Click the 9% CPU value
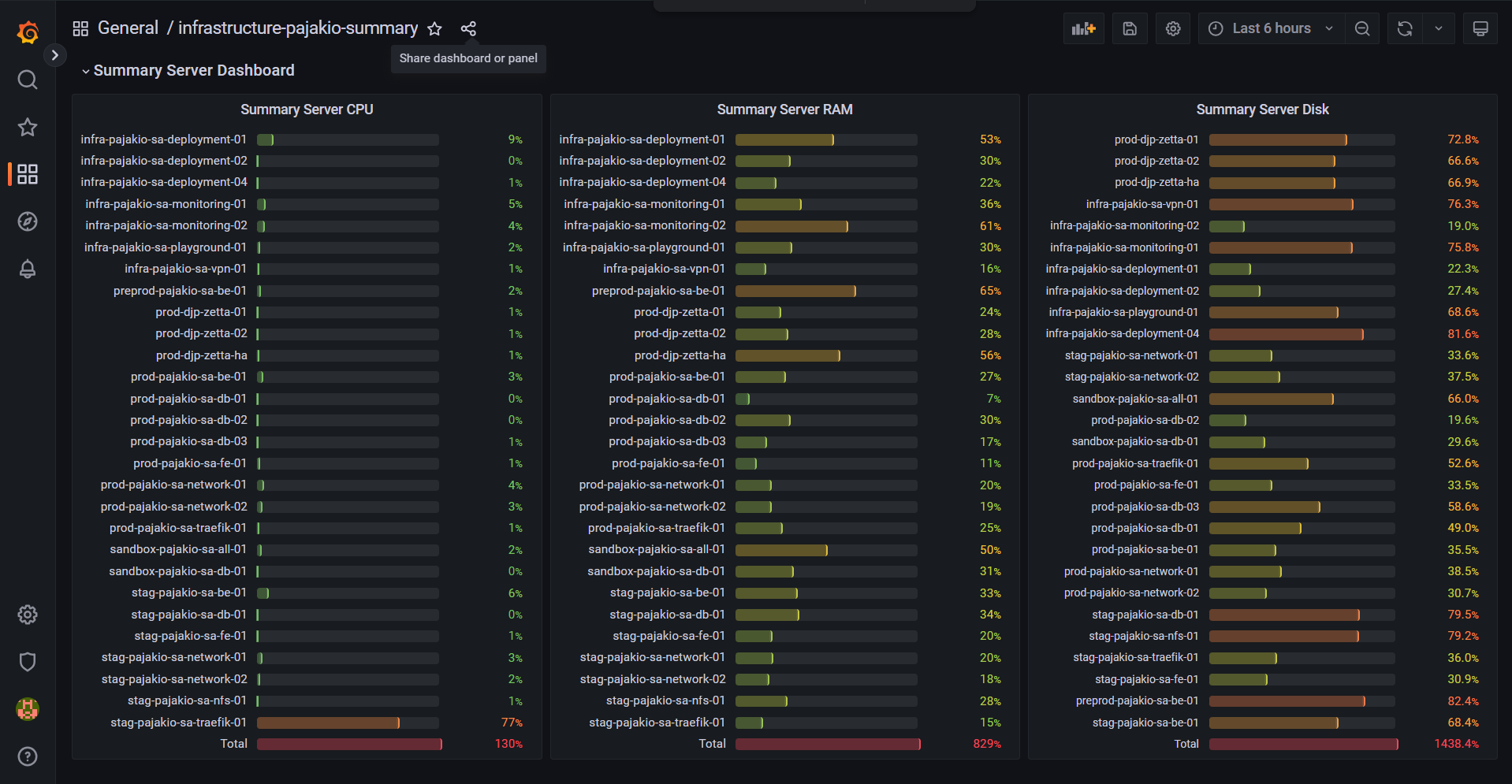The width and height of the screenshot is (1512, 784). click(x=515, y=139)
